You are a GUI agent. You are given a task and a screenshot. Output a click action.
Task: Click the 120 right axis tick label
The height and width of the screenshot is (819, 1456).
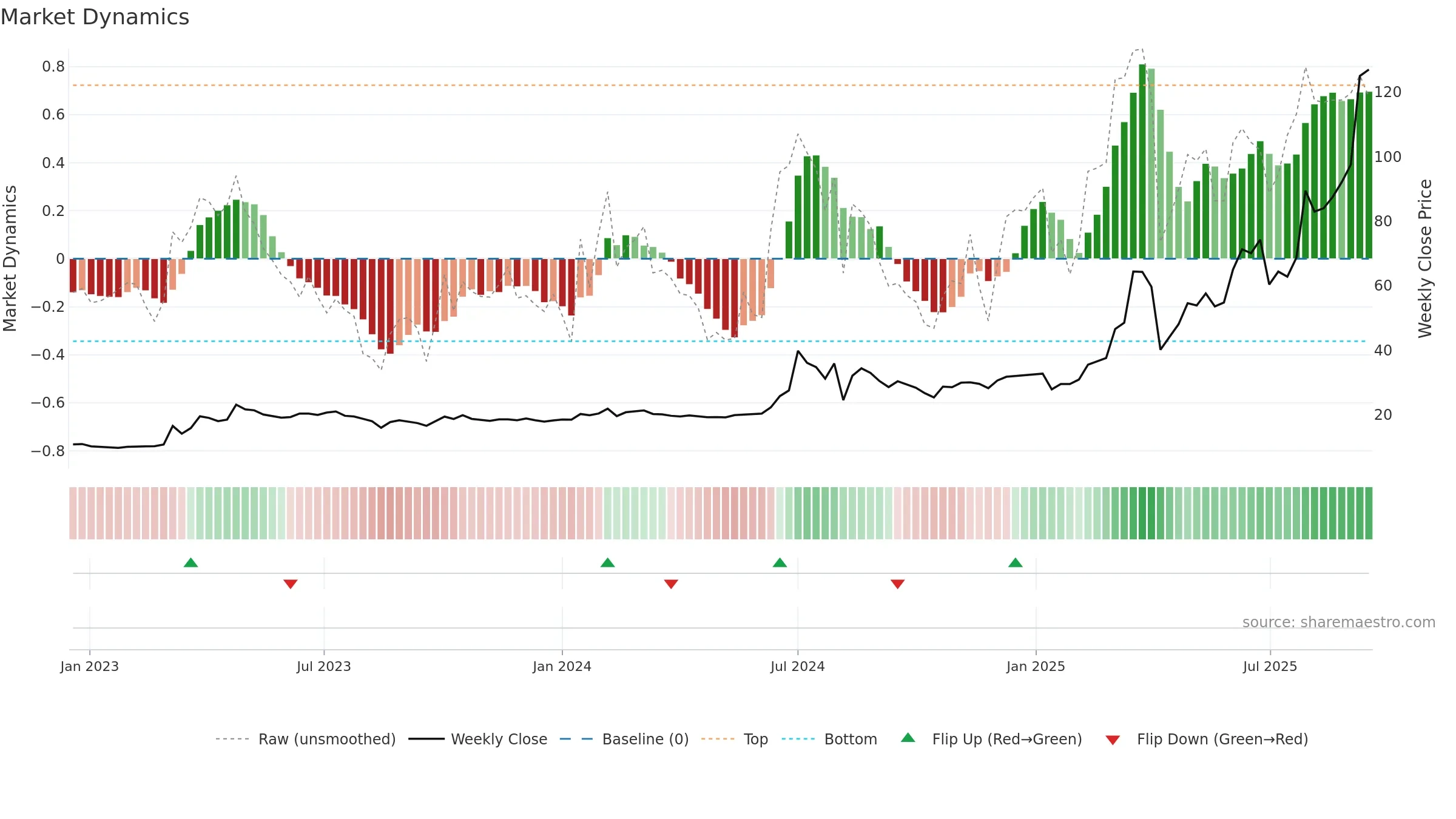(x=1388, y=92)
